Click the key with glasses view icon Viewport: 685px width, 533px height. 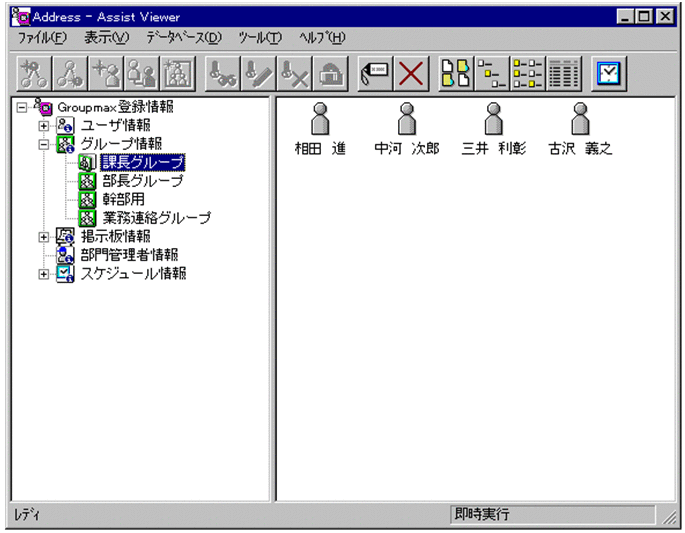[x=223, y=74]
